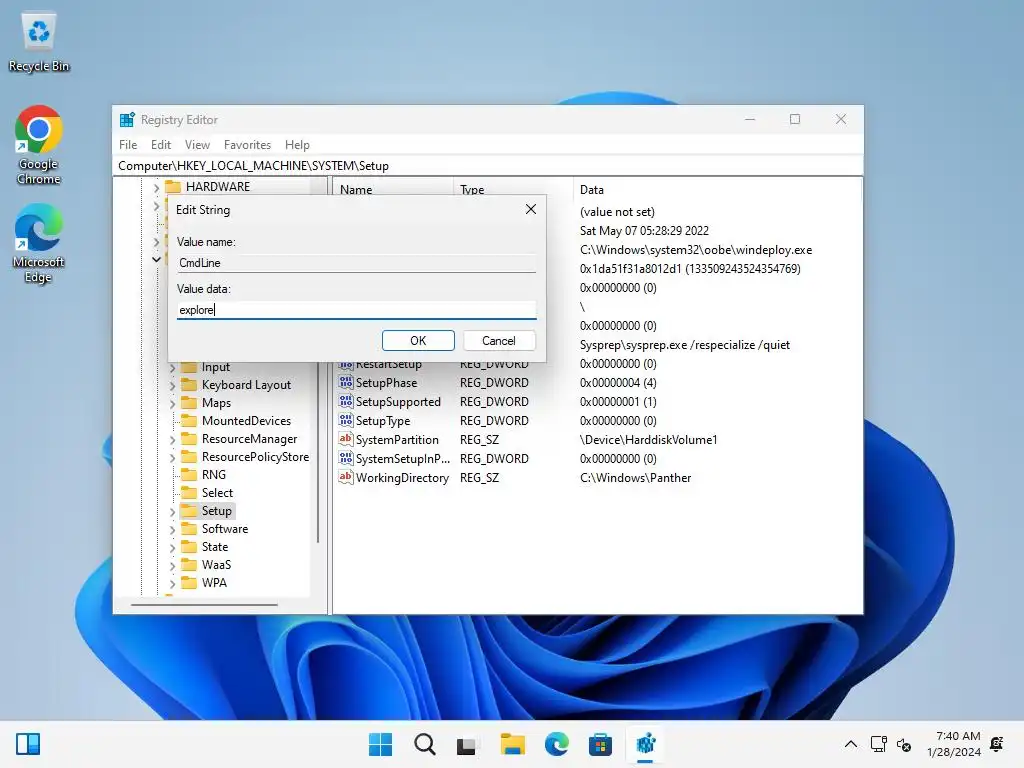Click the tree pane horizontal scrollbar
The height and width of the screenshot is (768, 1024).
point(204,605)
